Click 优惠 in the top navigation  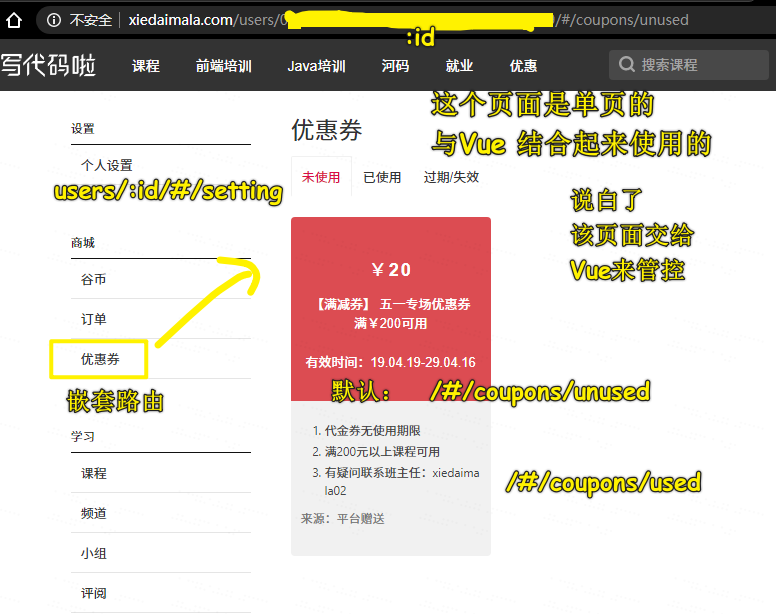[x=524, y=66]
